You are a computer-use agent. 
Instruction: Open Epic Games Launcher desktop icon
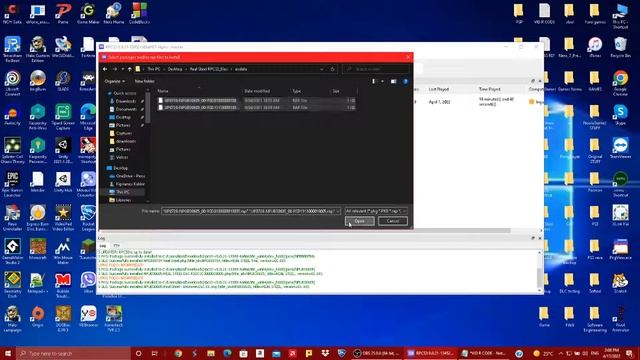tap(12, 184)
